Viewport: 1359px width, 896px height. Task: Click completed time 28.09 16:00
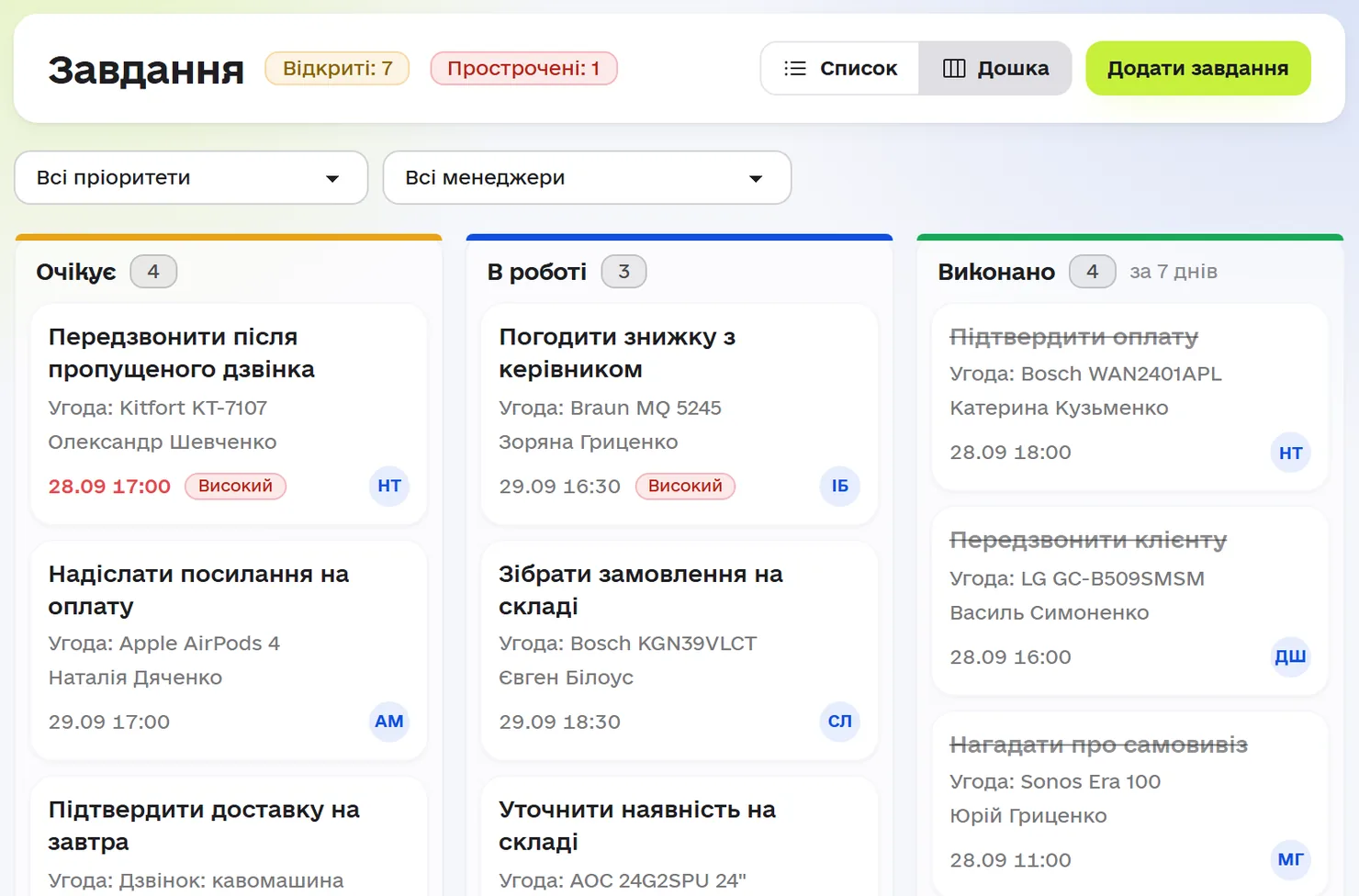tap(1010, 657)
